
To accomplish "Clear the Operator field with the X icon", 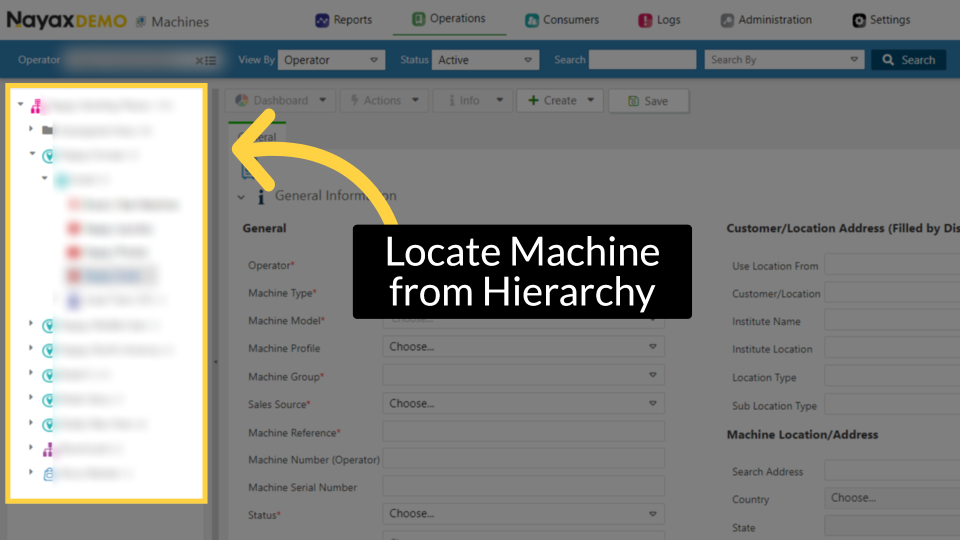I will coord(199,61).
